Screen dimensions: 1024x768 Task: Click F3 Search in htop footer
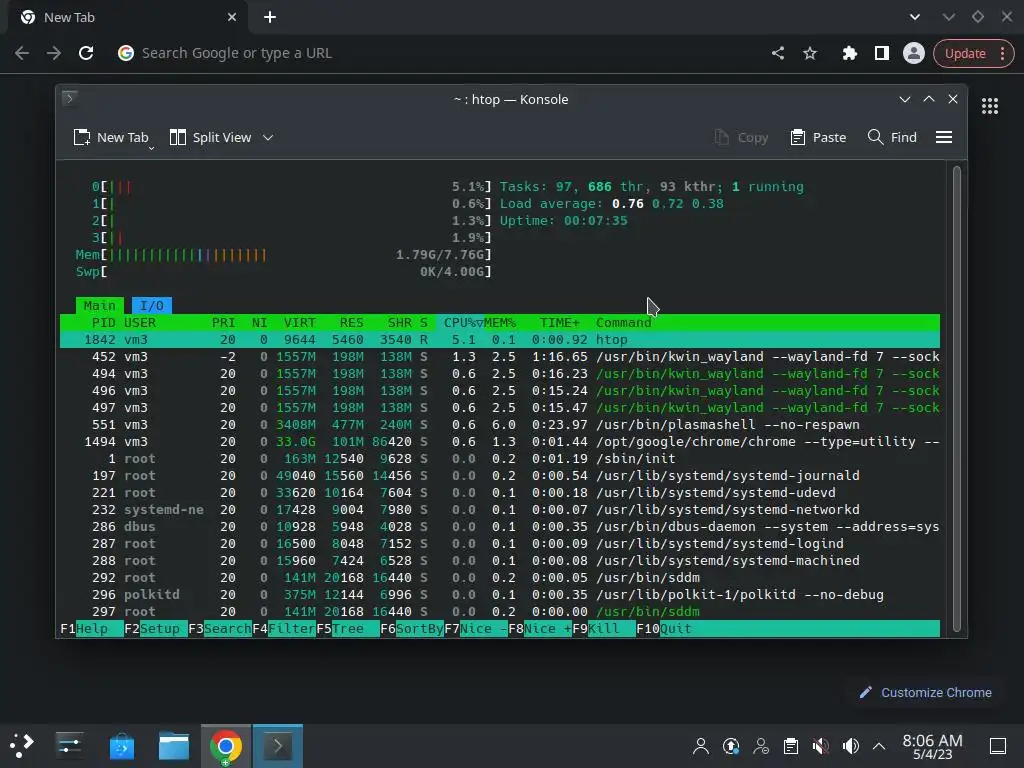[x=219, y=628]
